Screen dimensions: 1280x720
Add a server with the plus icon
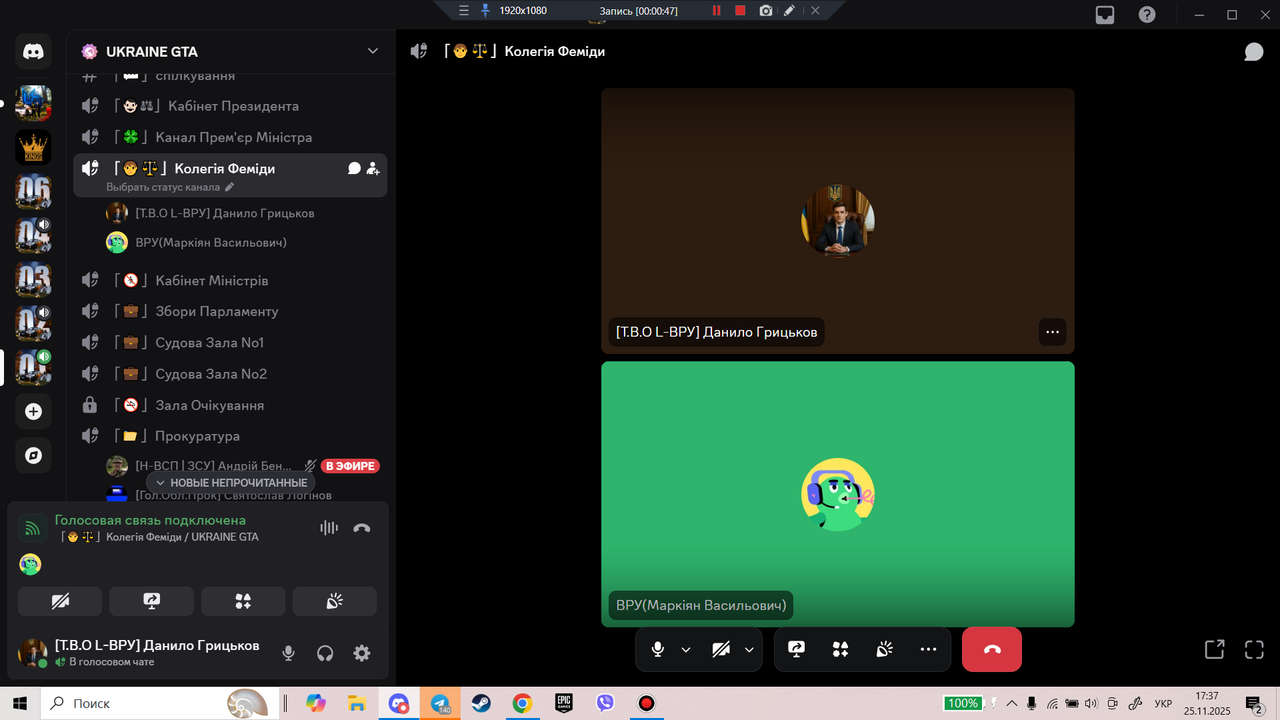tap(33, 411)
